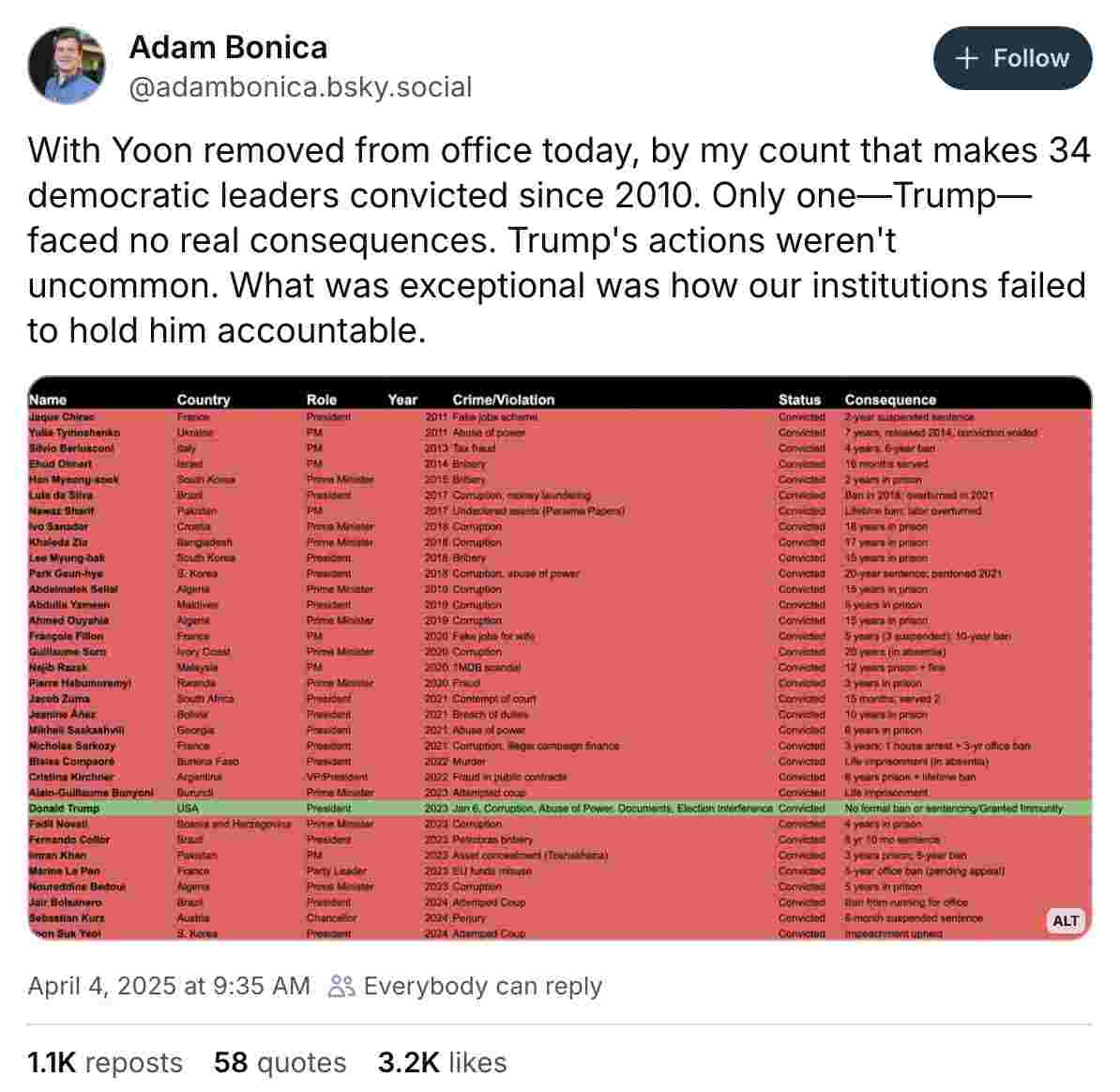Screen dimensions: 1120x1092
Task: View the 1.1K reposts list
Action: pyautogui.click(x=105, y=1062)
